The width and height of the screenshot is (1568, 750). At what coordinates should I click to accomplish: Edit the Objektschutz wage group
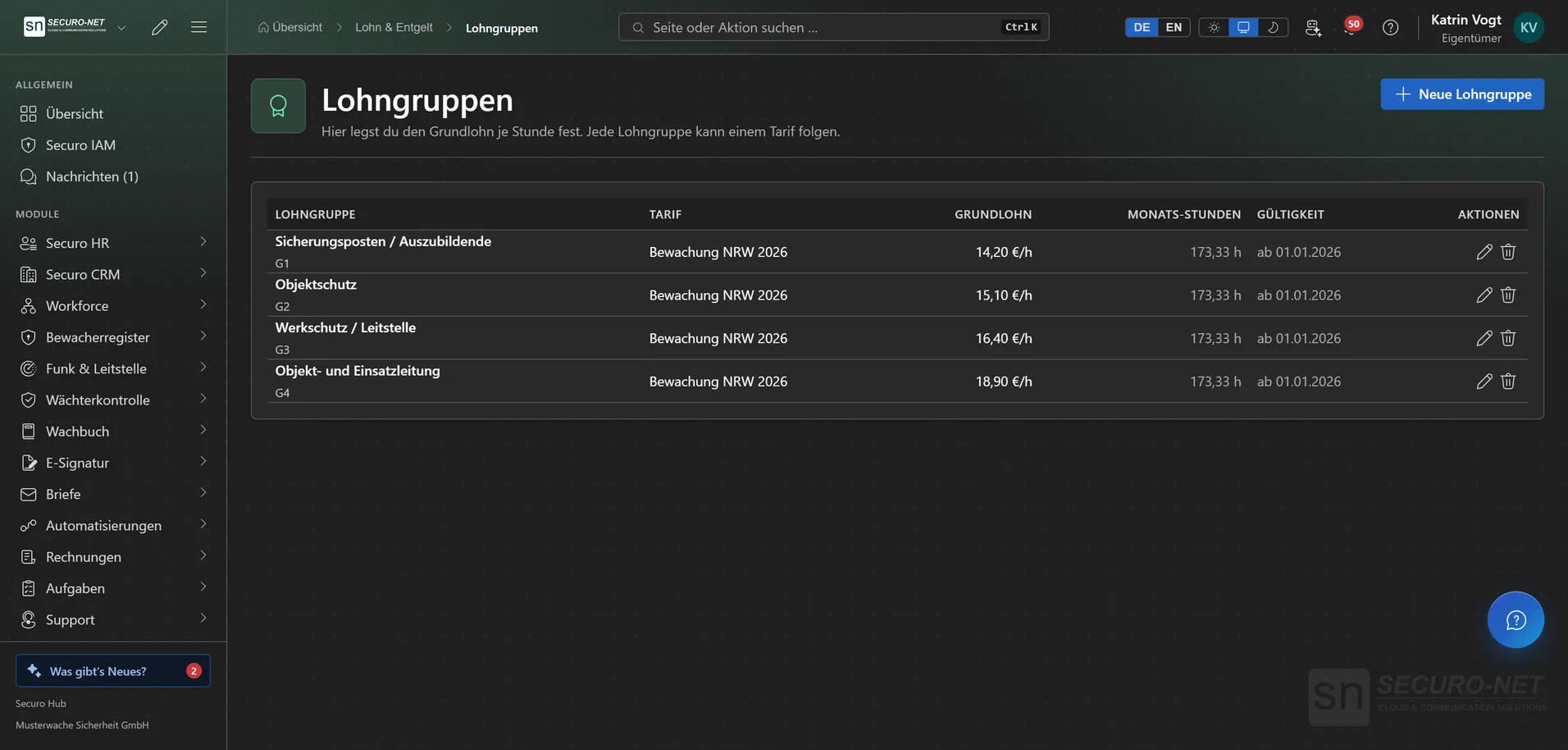pyautogui.click(x=1484, y=295)
